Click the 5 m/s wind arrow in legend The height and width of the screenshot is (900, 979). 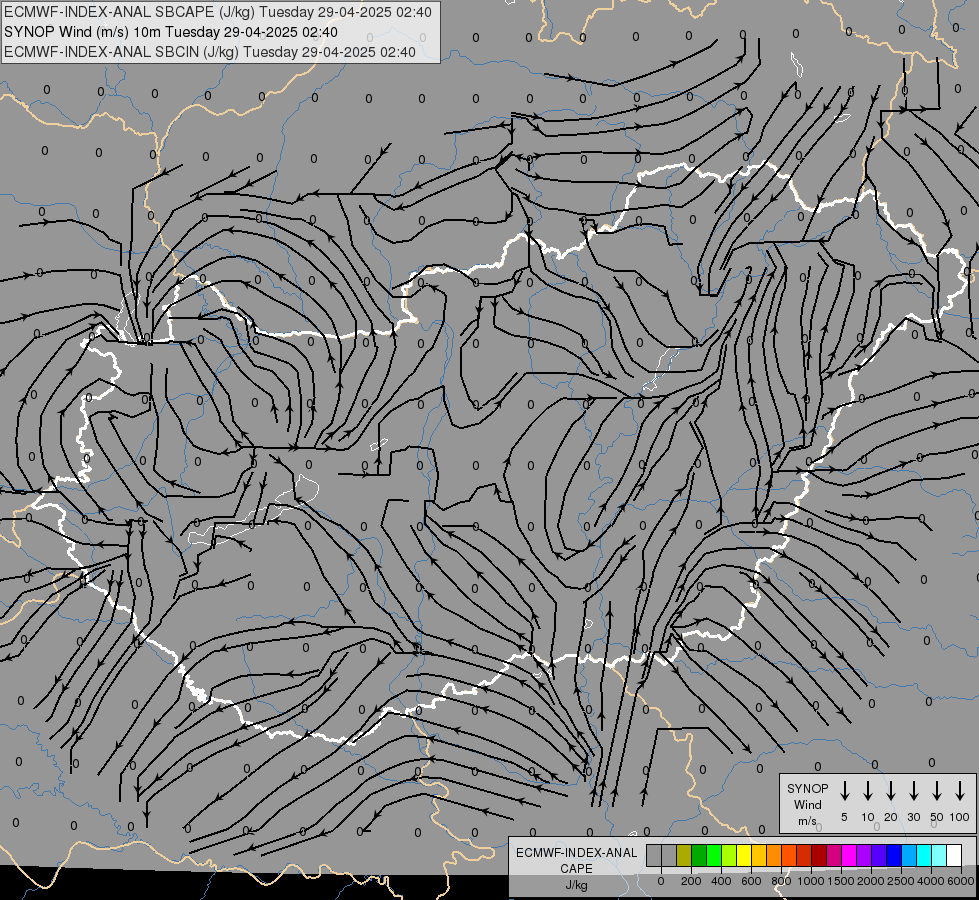pyautogui.click(x=844, y=791)
